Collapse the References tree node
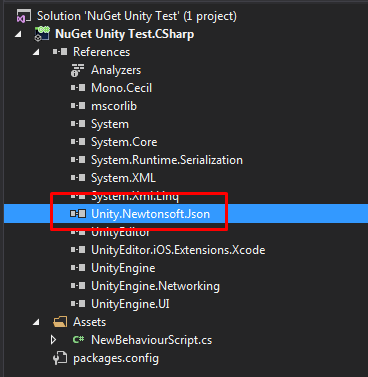This screenshot has height=377, width=368. (x=36, y=52)
